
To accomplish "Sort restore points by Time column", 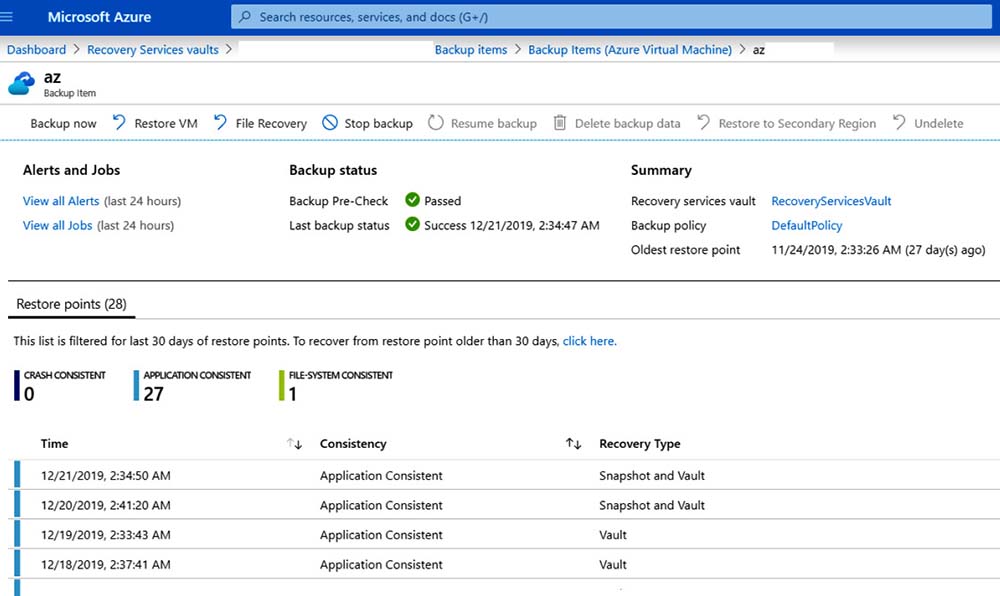I will pyautogui.click(x=294, y=444).
